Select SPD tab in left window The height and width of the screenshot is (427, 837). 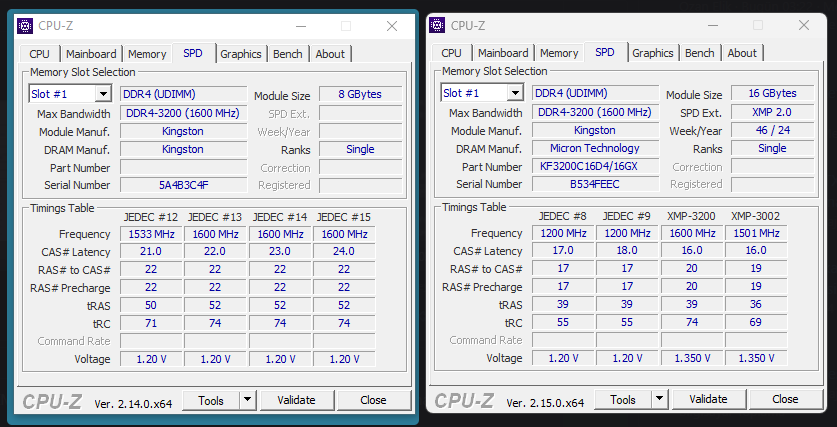click(193, 53)
